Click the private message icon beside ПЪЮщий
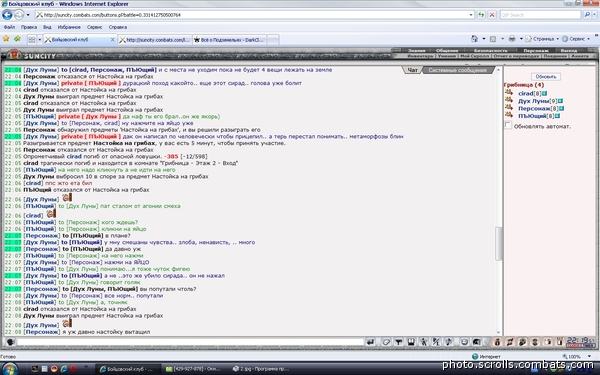 point(509,115)
